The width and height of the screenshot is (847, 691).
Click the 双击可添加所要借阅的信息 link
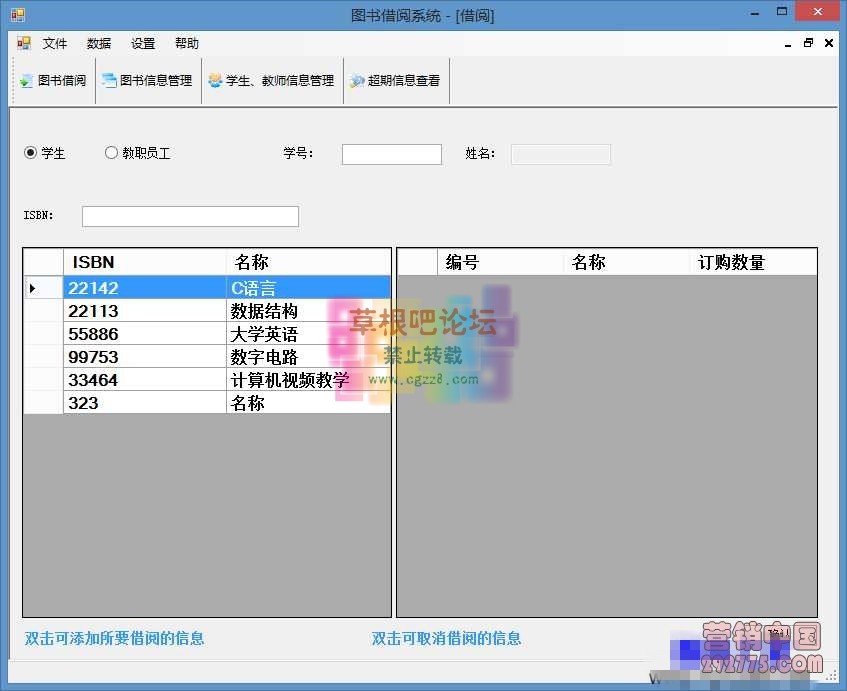(114, 638)
